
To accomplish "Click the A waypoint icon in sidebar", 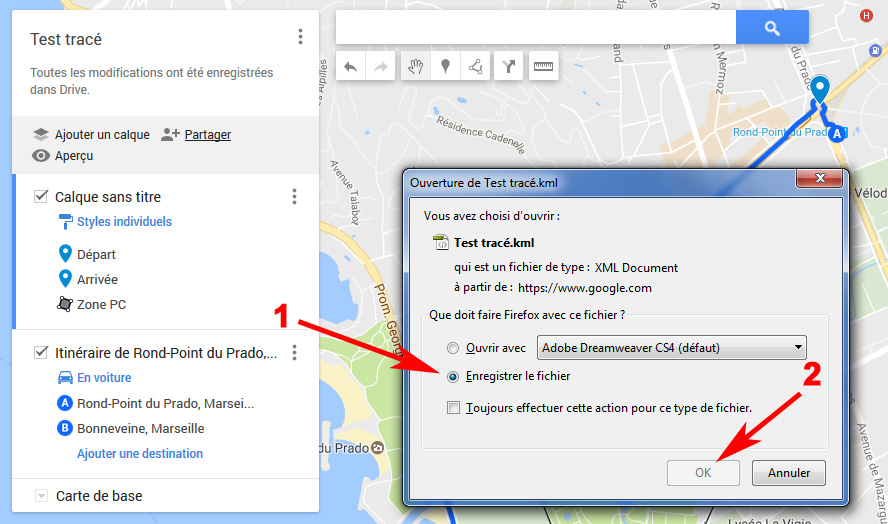I will click(65, 403).
